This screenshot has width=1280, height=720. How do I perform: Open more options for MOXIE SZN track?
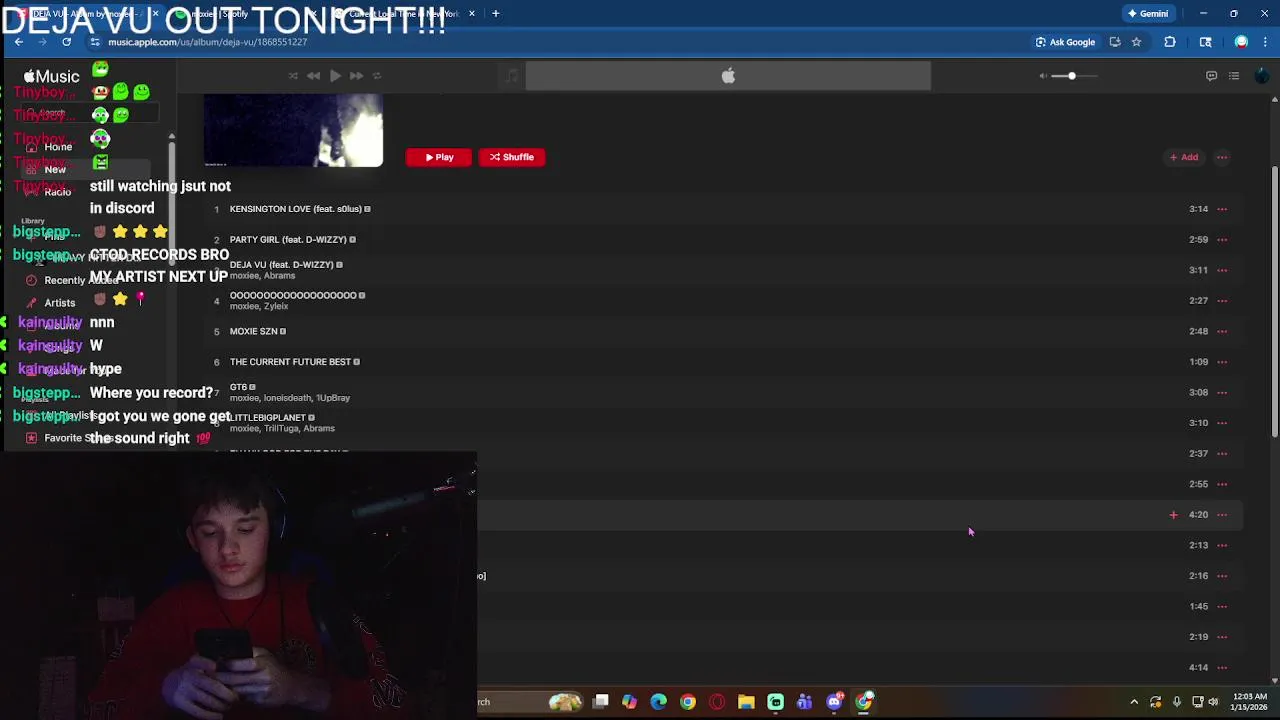[1222, 331]
